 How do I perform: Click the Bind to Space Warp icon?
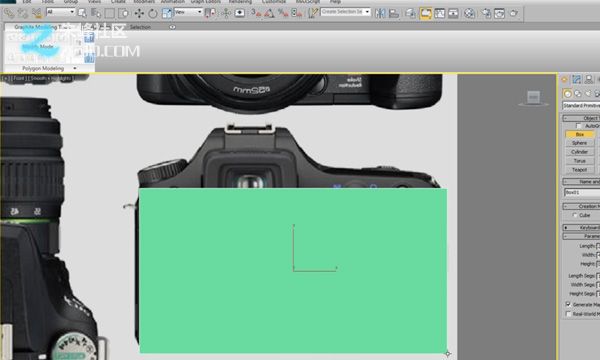click(37, 14)
